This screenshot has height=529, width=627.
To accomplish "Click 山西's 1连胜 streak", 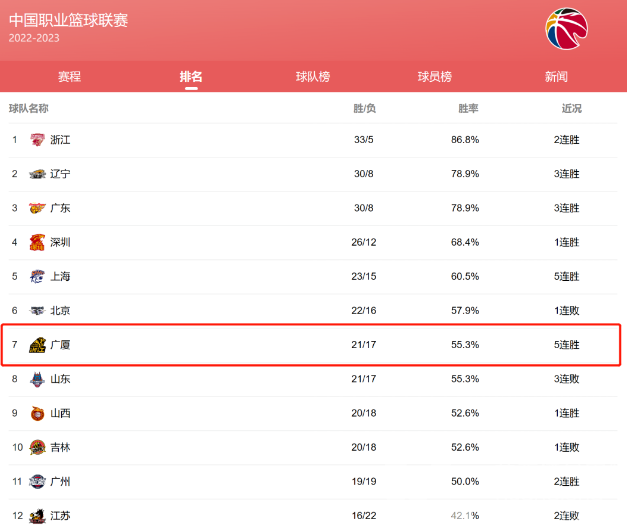I will pyautogui.click(x=567, y=413).
